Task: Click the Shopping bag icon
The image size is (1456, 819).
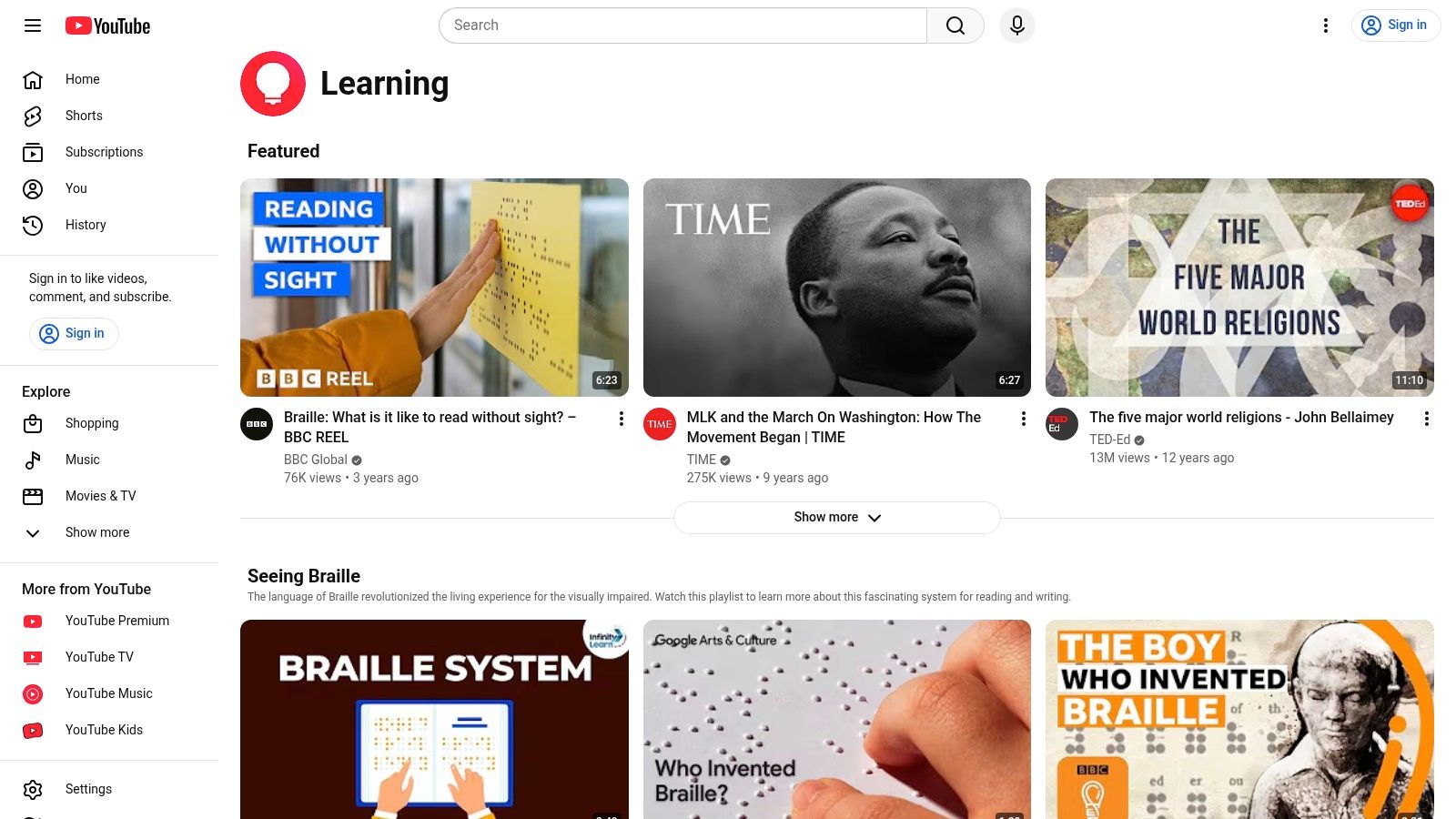Action: [33, 423]
